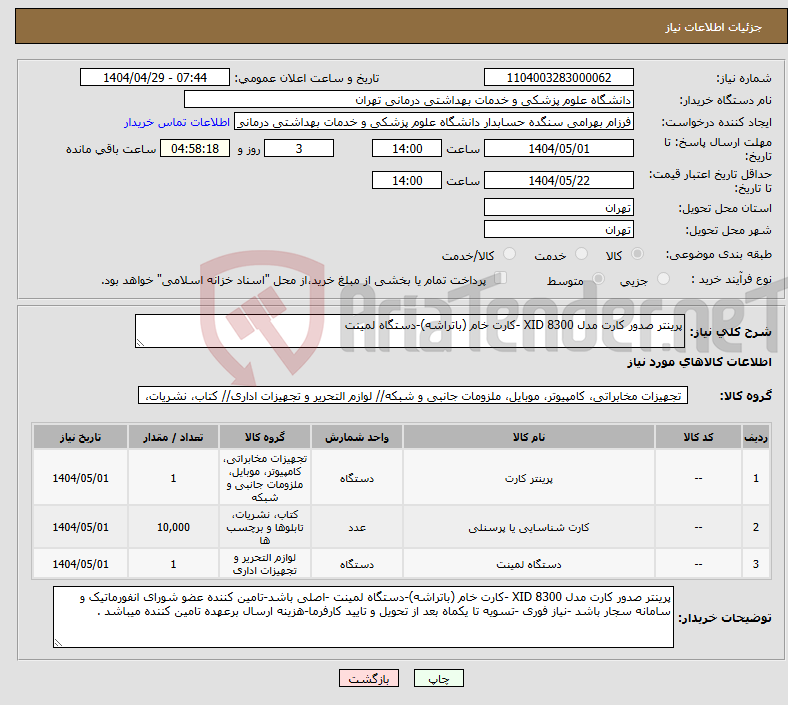The image size is (788, 705).
Task: Select the متوسط purchase type radio
Action: click(598, 279)
